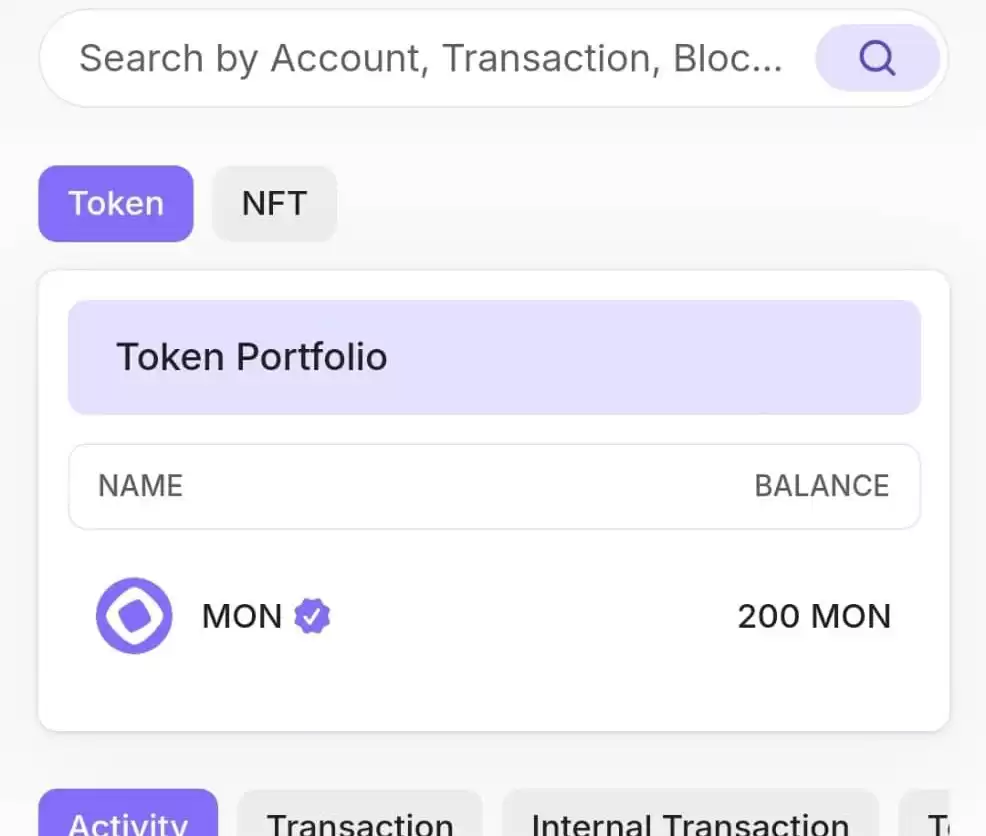Switch to the Transaction tab

(x=360, y=813)
